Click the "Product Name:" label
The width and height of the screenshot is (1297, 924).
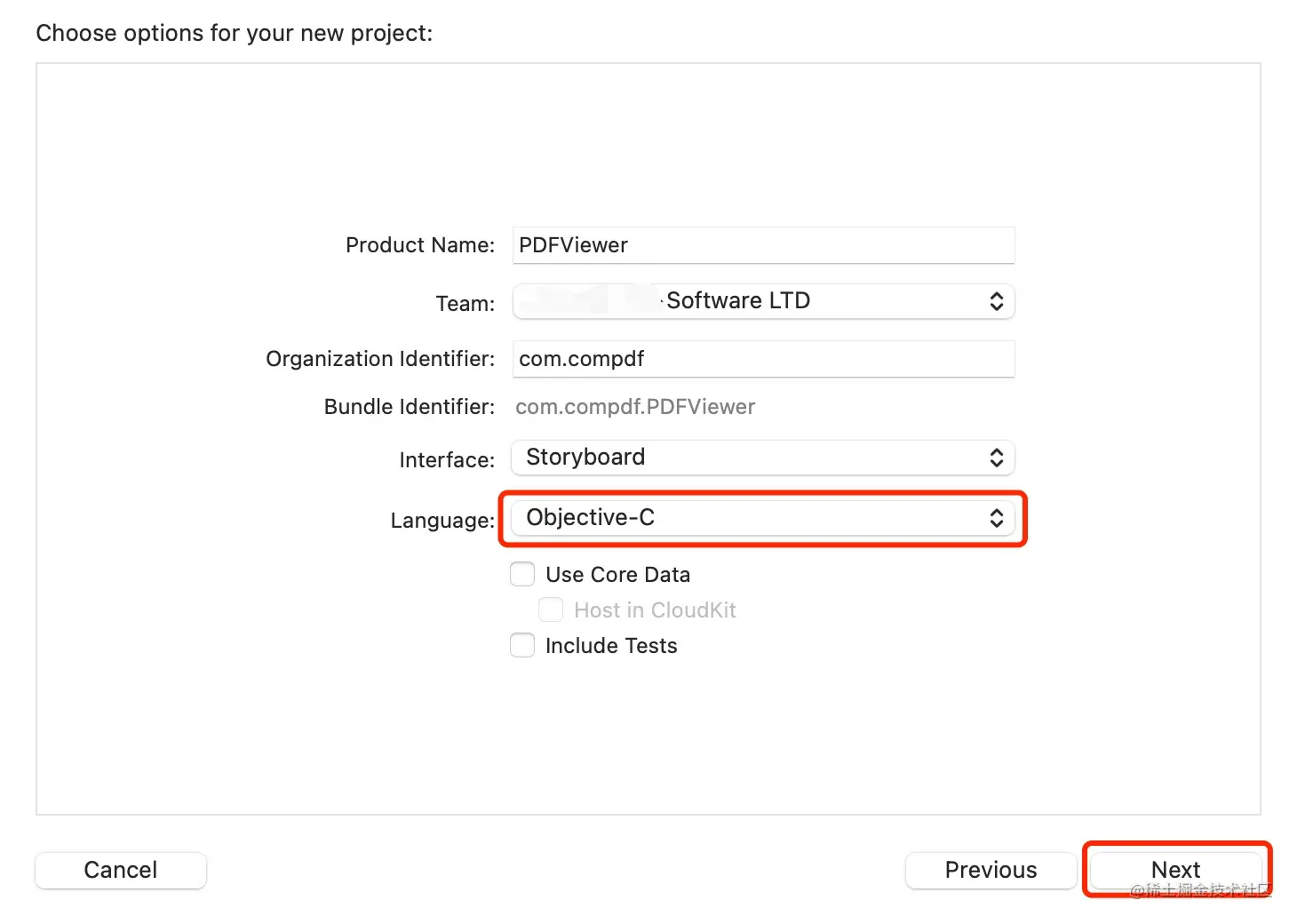[x=420, y=245]
